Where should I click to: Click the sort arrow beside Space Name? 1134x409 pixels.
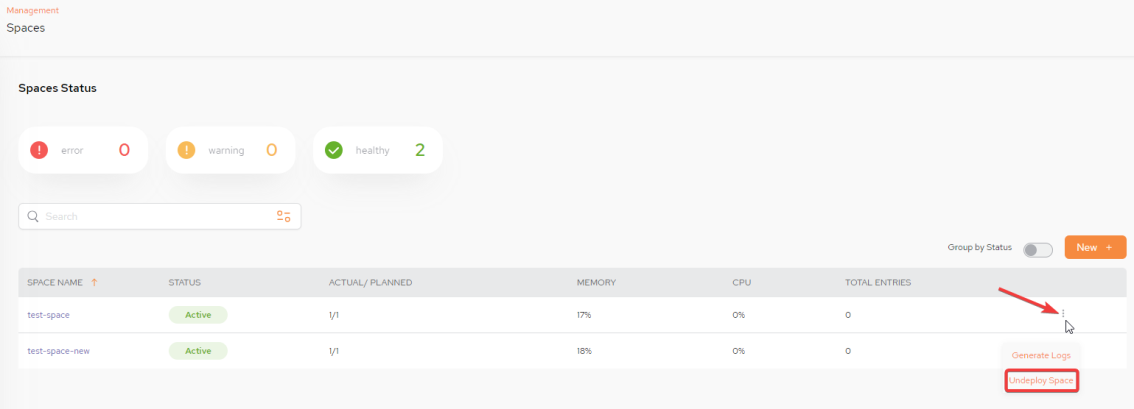[94, 282]
